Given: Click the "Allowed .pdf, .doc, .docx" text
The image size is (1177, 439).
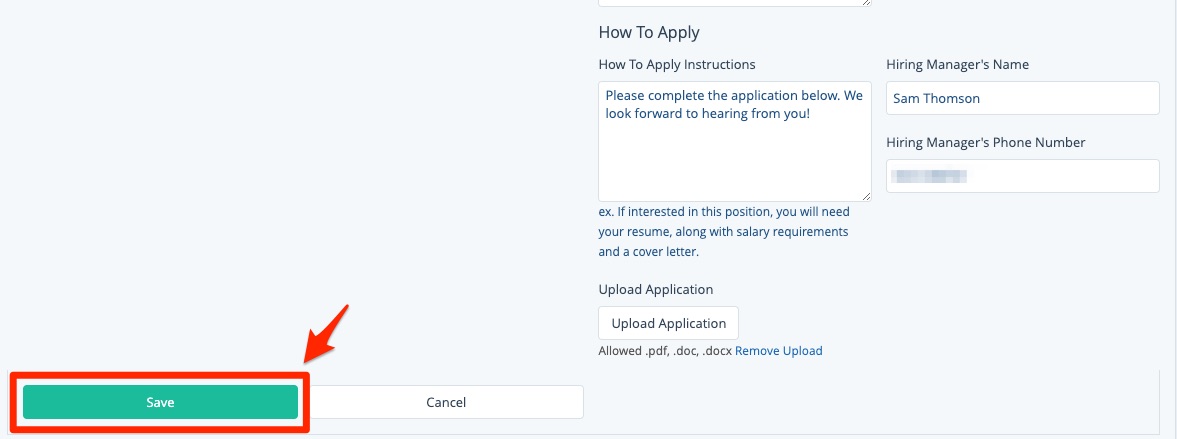Looking at the screenshot, I should point(665,351).
